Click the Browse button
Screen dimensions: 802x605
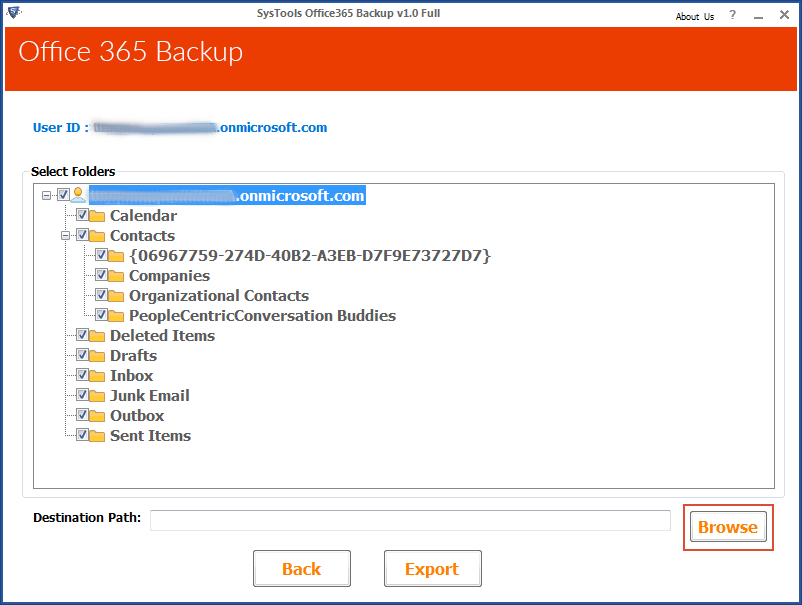point(727,527)
